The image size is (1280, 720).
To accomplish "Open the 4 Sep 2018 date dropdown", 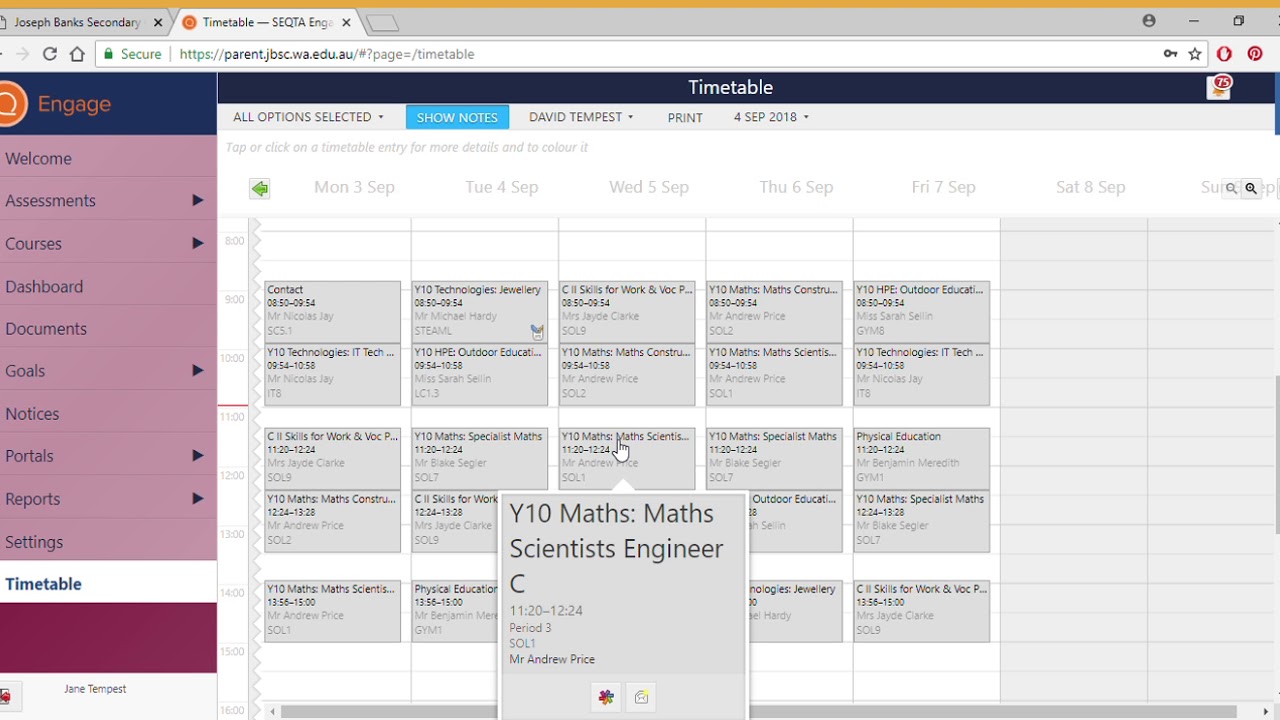I will [771, 117].
